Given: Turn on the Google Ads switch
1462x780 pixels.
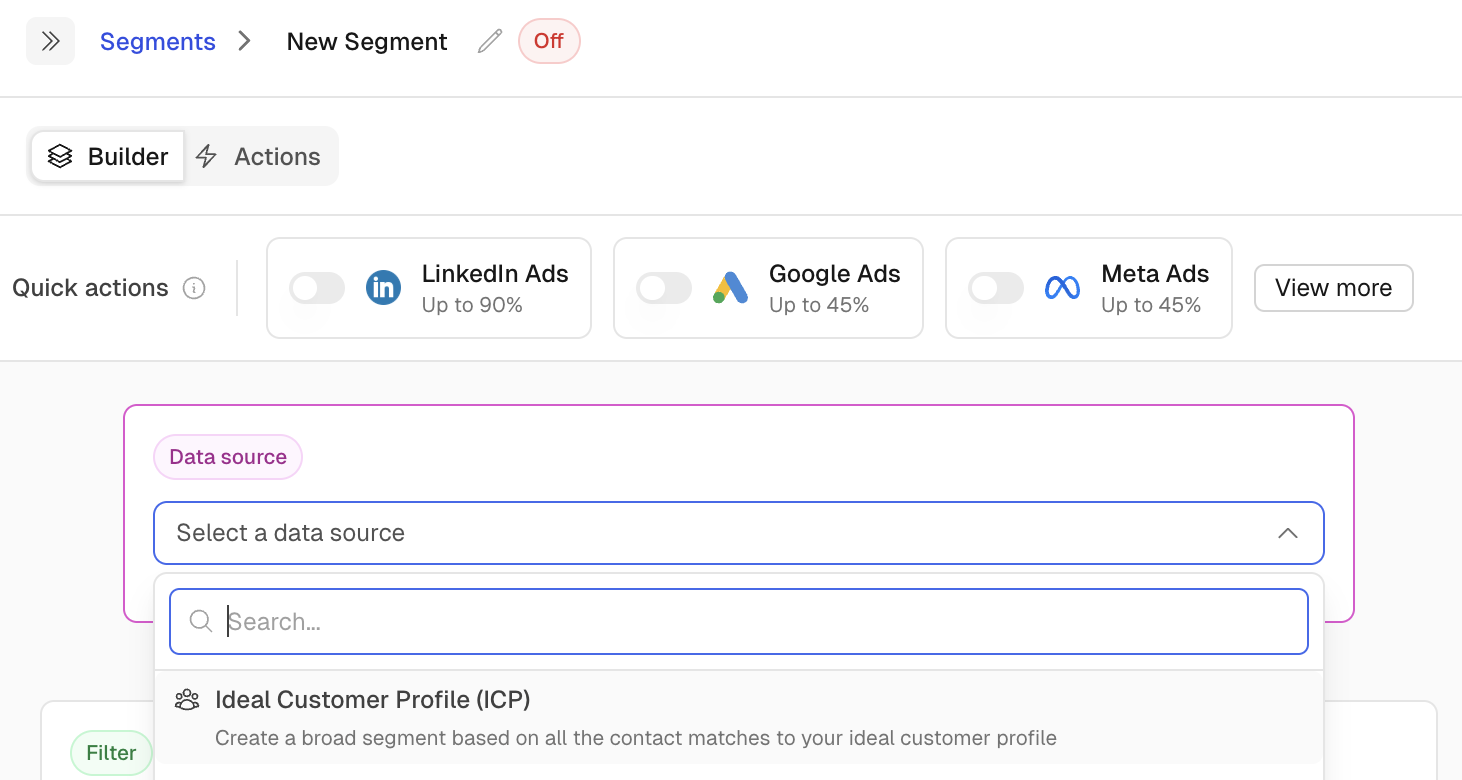Looking at the screenshot, I should pyautogui.click(x=664, y=288).
